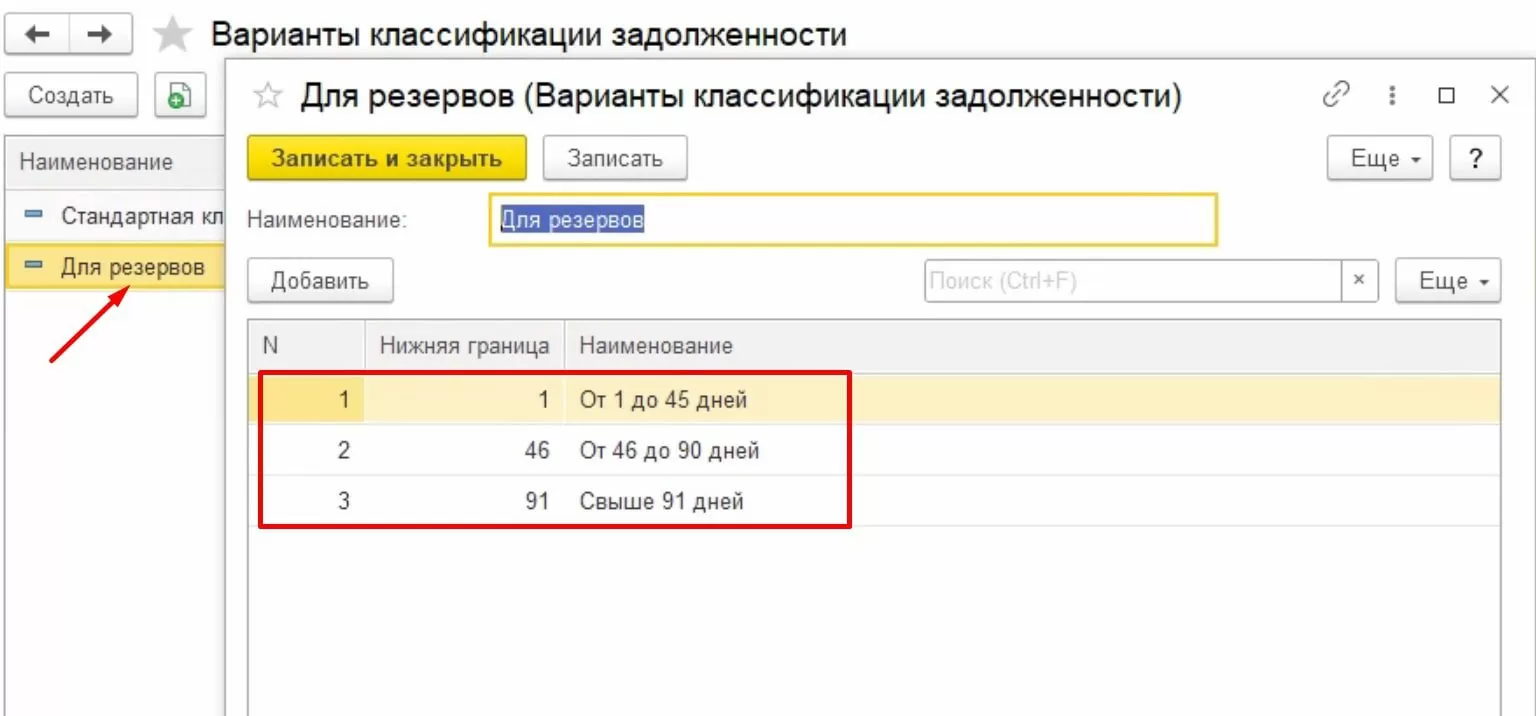Go back with the left arrow button

[37, 35]
